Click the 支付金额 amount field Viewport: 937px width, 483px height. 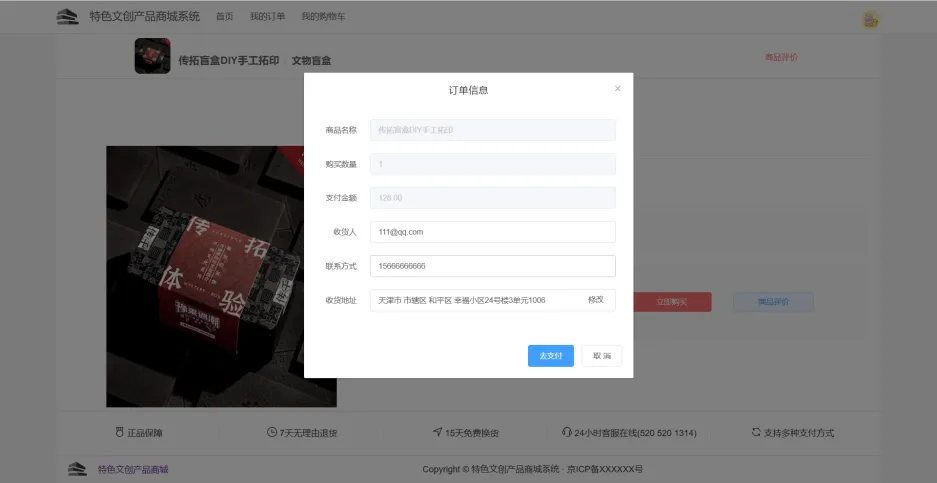492,198
